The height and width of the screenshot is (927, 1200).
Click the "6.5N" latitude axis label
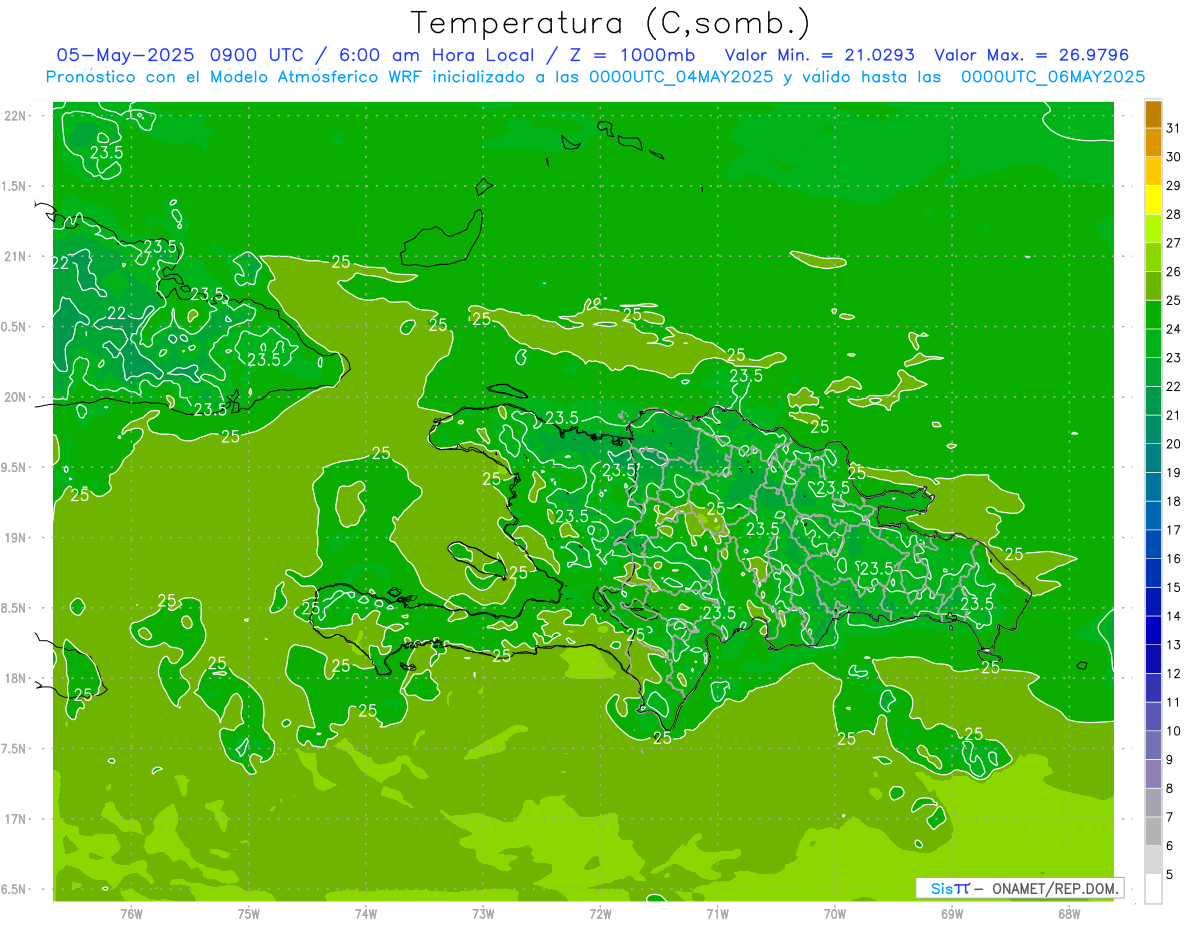[15, 889]
